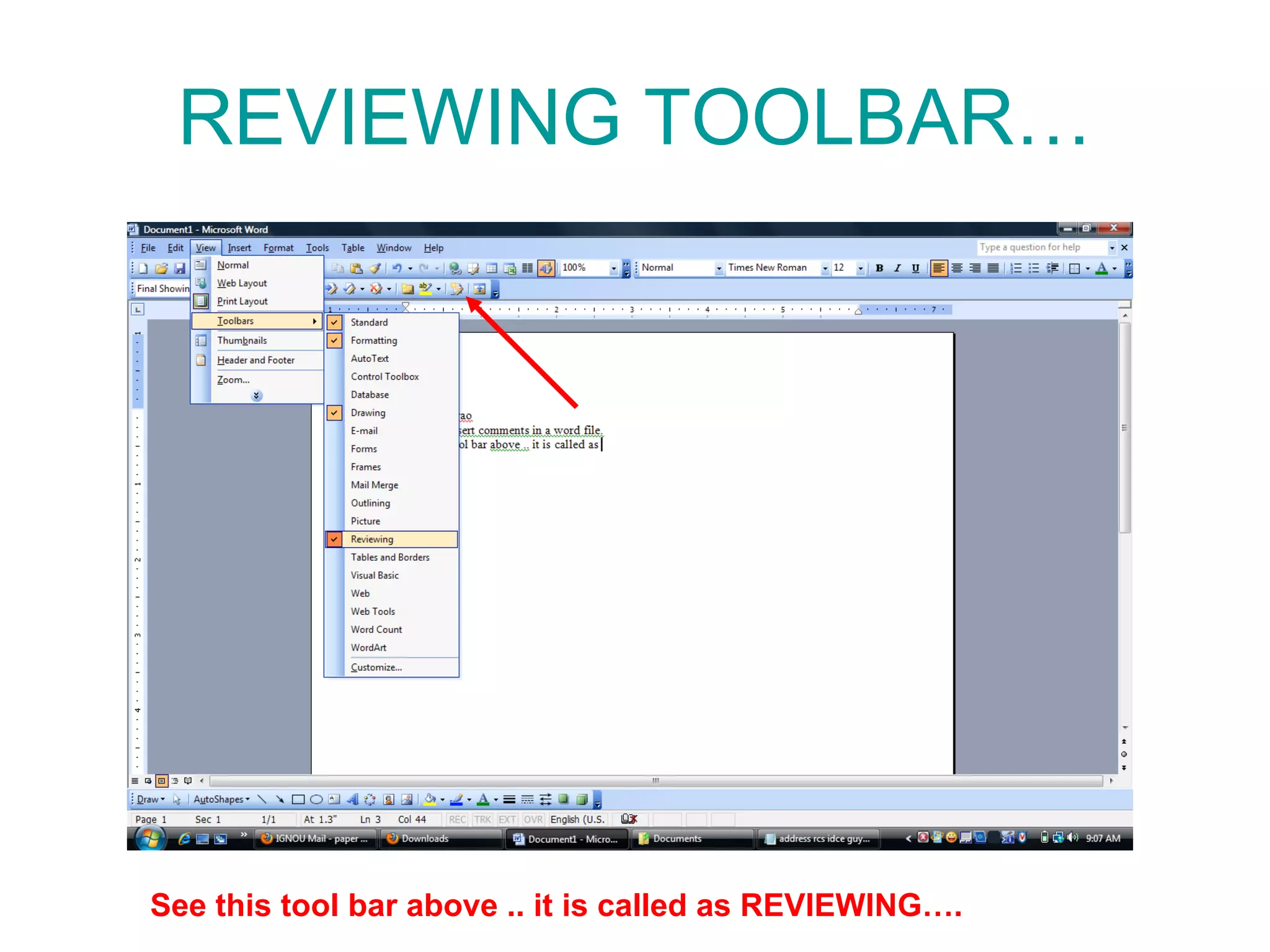
Task: Uncheck the Standard toolbar entry
Action: coord(392,322)
